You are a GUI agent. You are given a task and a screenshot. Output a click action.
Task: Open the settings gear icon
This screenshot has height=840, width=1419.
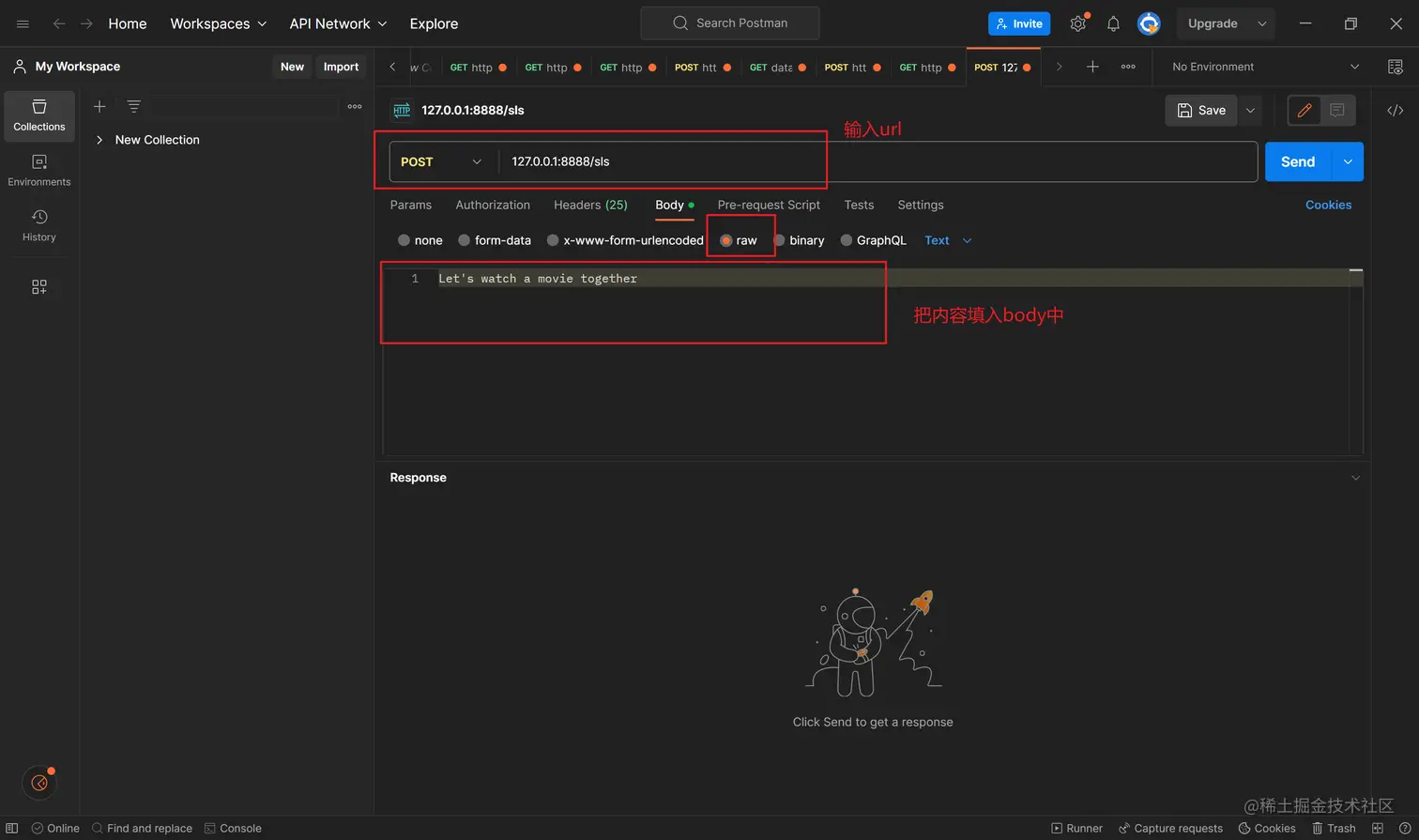[1078, 23]
